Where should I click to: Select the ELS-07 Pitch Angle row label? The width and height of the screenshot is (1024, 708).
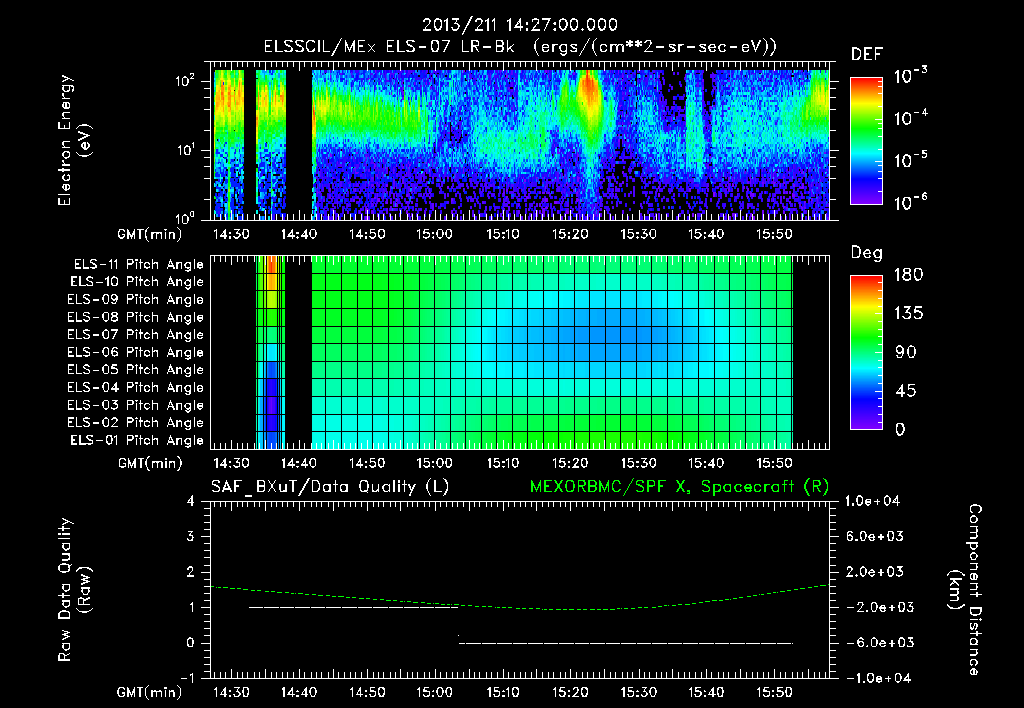(x=135, y=334)
